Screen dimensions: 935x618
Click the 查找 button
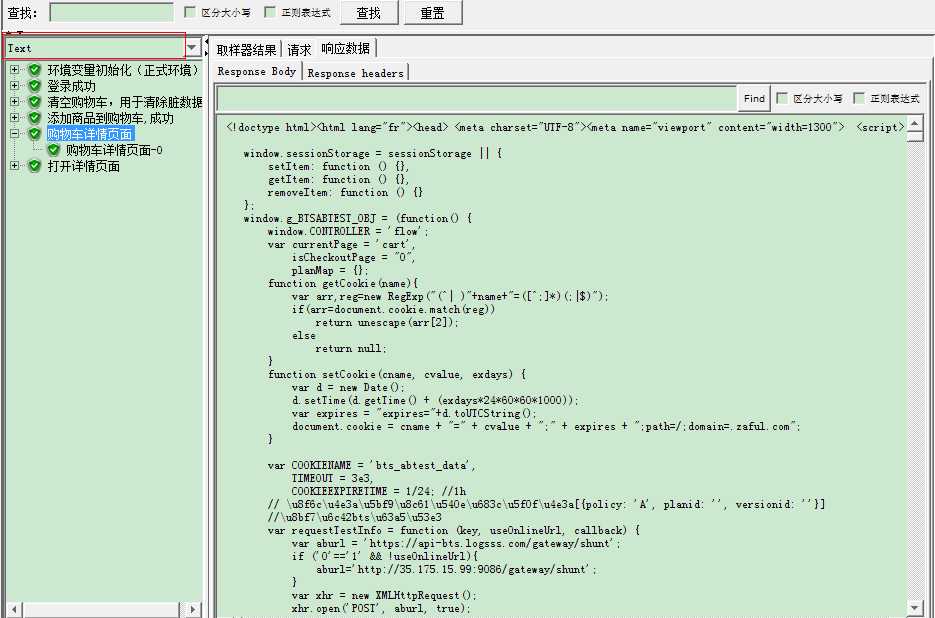click(369, 13)
